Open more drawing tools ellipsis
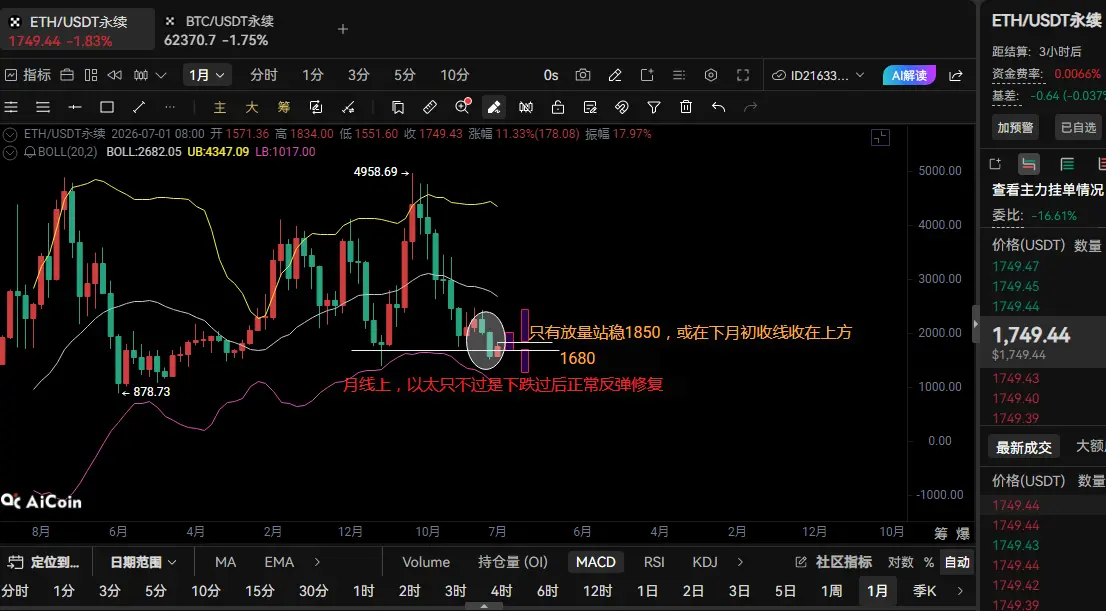The height and width of the screenshot is (611, 1106). point(170,107)
